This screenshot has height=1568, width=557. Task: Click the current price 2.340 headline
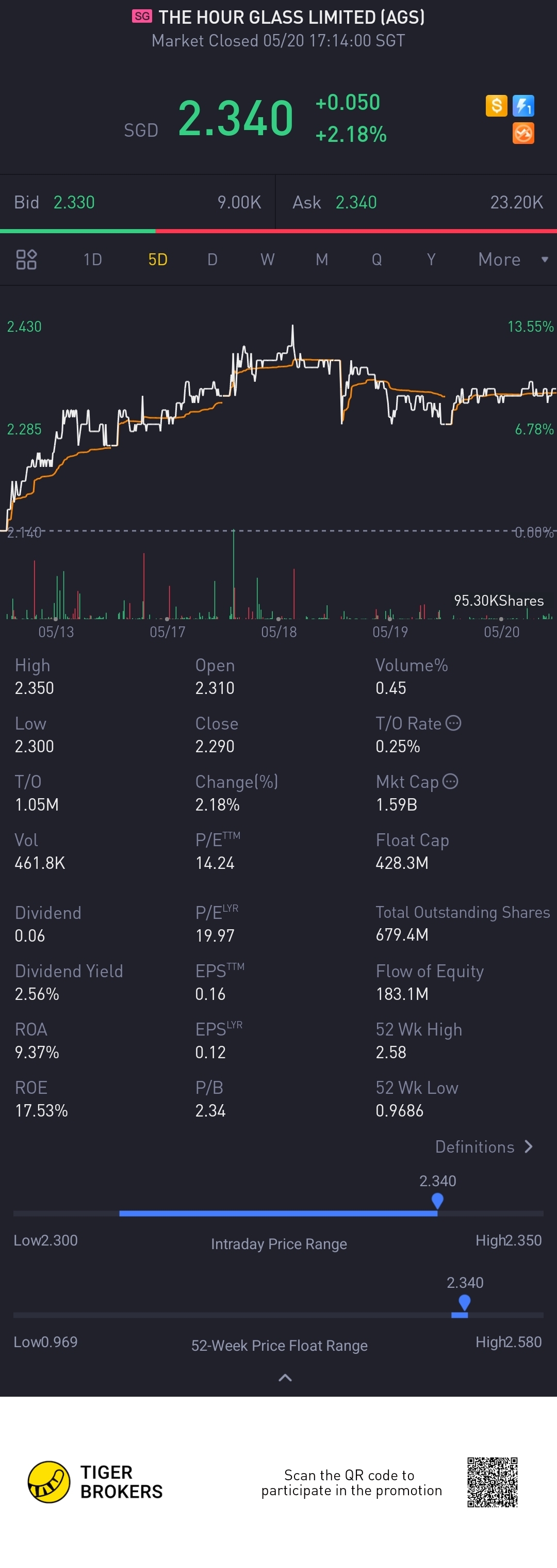click(x=236, y=118)
